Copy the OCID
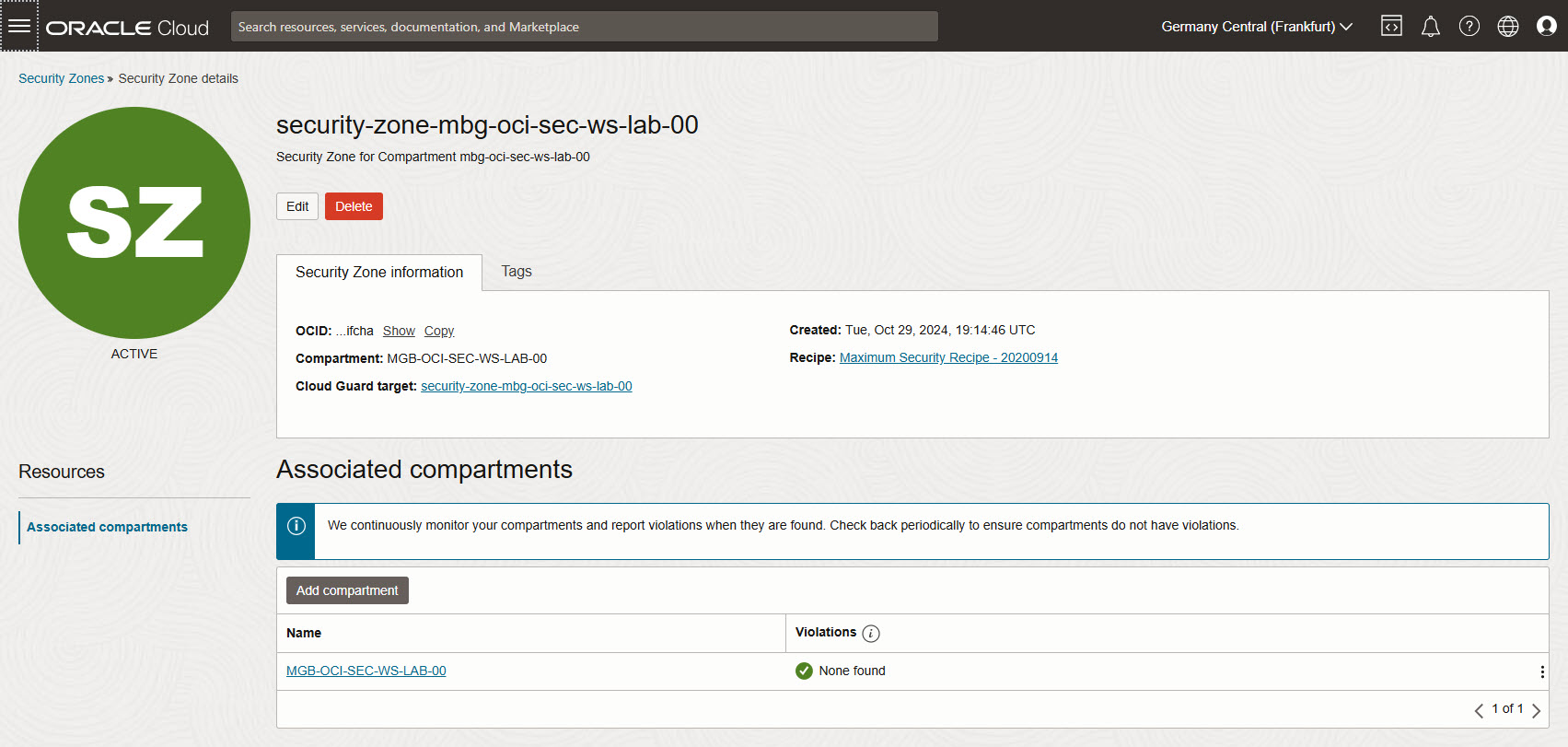This screenshot has height=747, width=1568. click(x=439, y=331)
